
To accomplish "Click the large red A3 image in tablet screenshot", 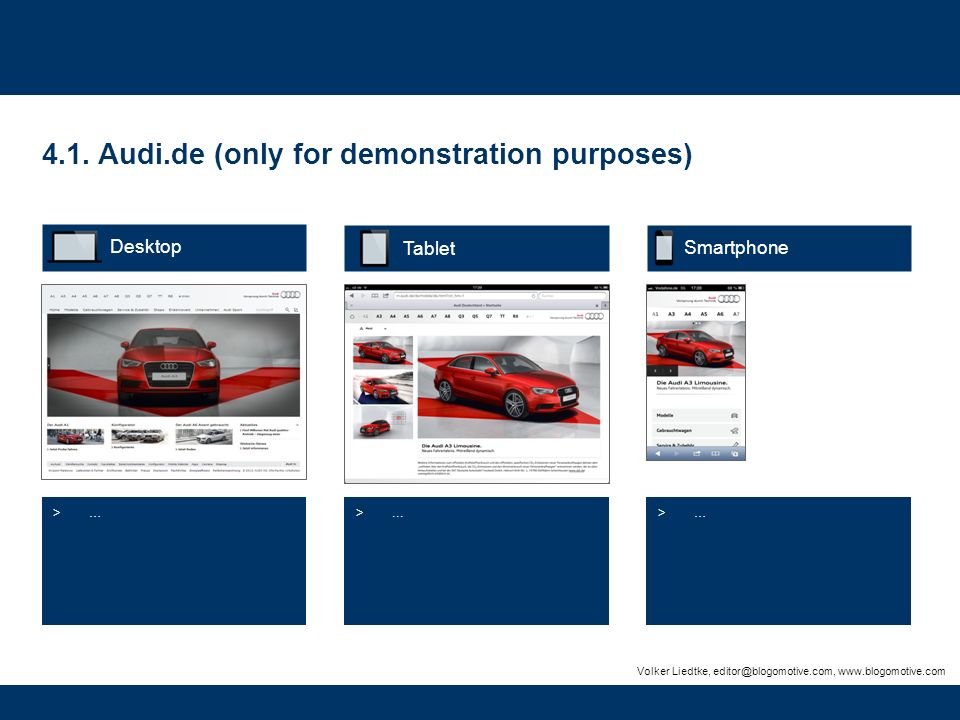I will [x=509, y=387].
